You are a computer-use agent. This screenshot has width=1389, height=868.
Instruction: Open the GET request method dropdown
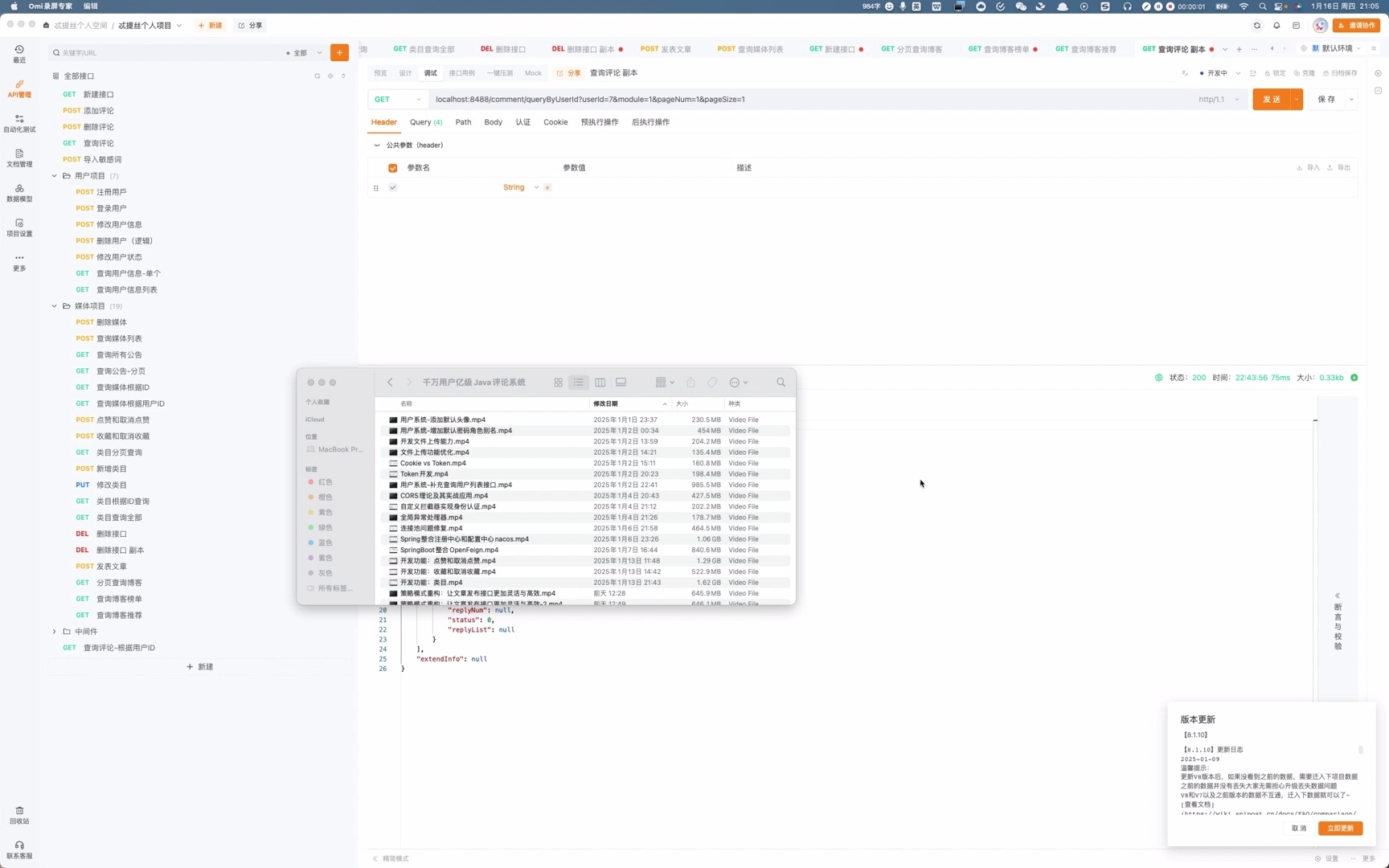point(397,100)
